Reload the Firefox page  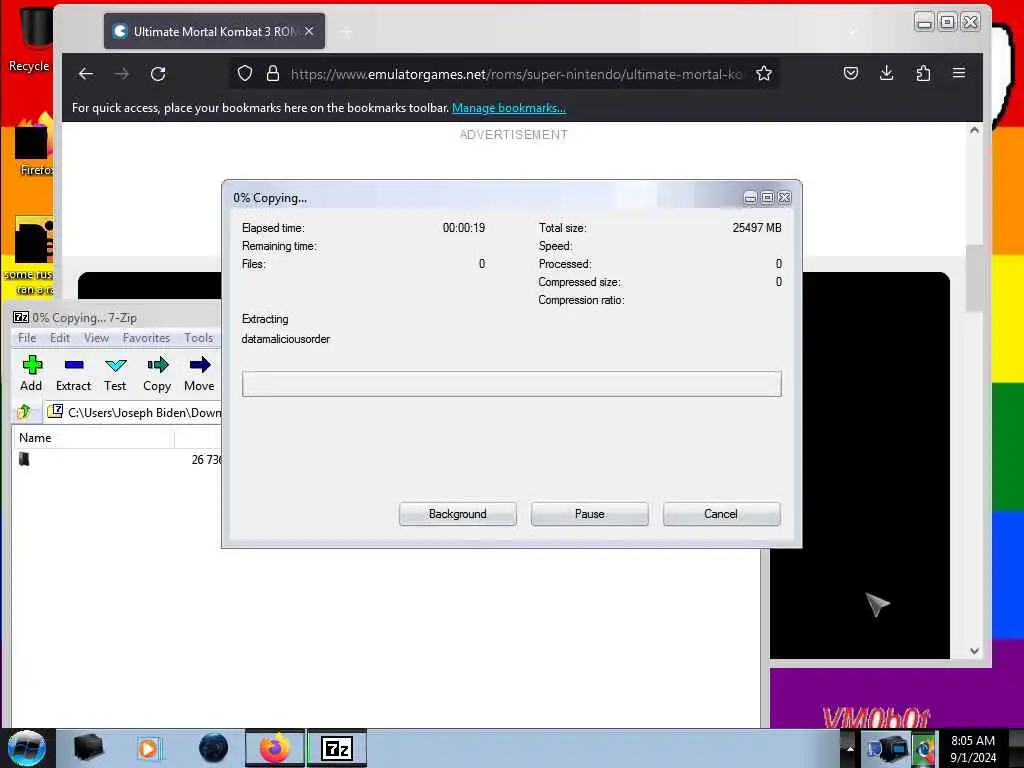[158, 74]
